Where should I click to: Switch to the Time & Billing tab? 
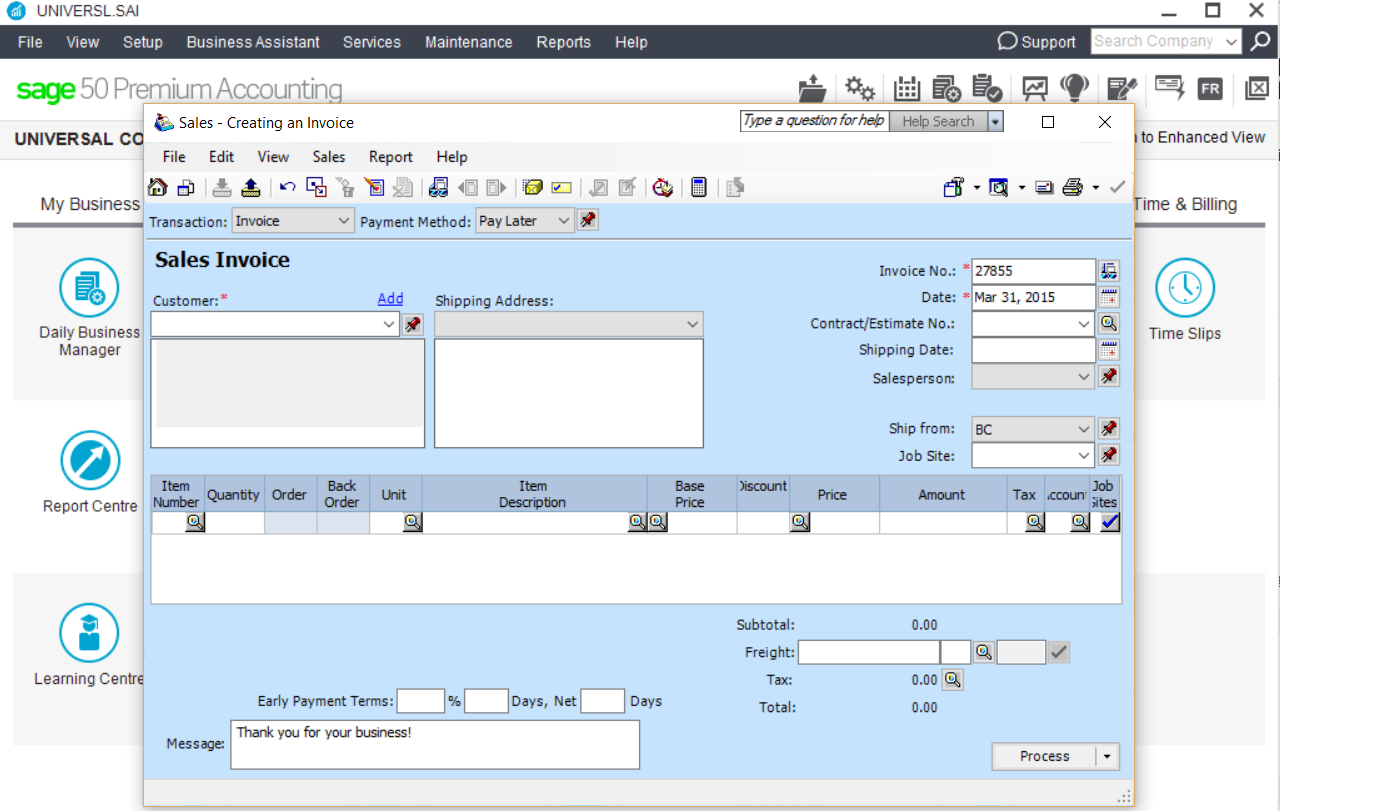(x=1185, y=204)
